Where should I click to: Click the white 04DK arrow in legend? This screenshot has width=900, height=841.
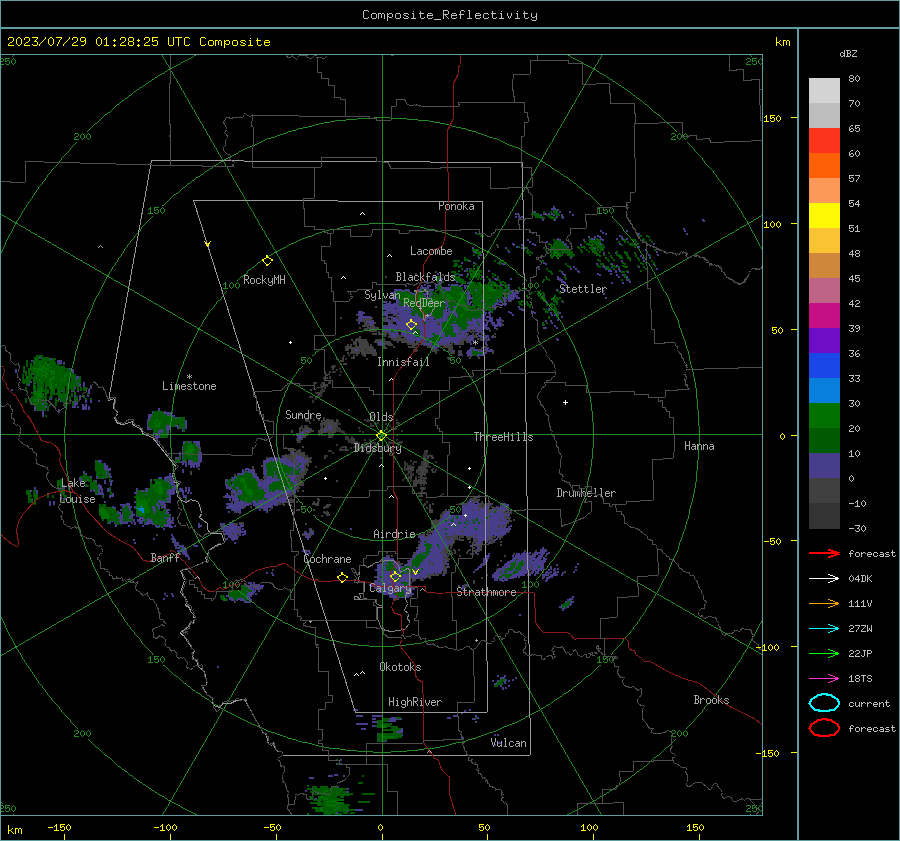[824, 578]
